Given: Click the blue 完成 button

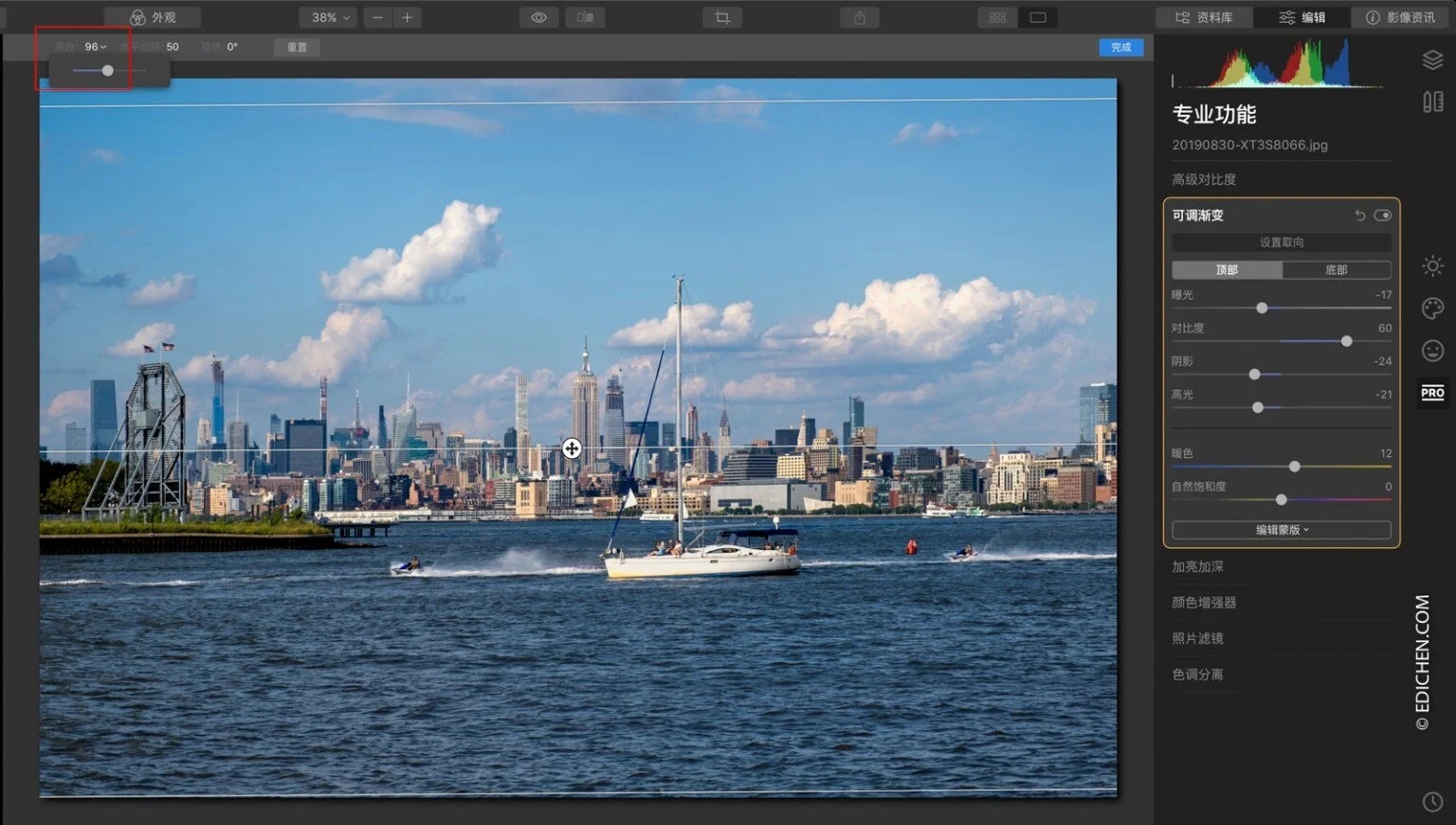Looking at the screenshot, I should coord(1120,46).
